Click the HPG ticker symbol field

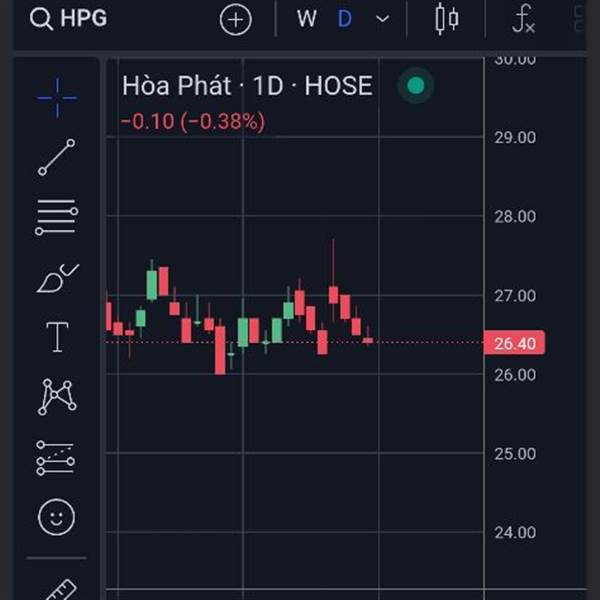[84, 19]
